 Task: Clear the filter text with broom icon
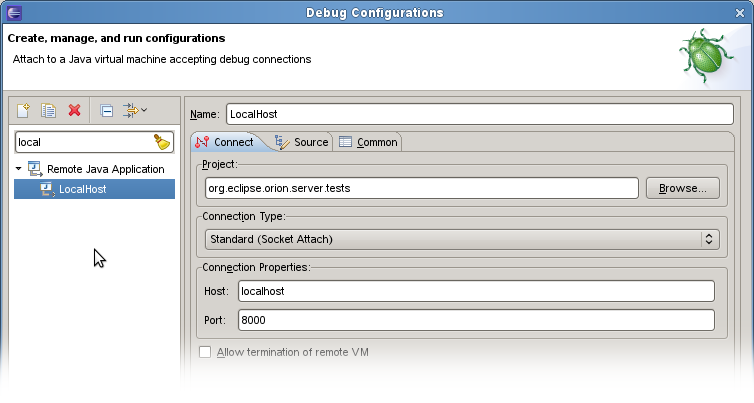click(x=162, y=142)
